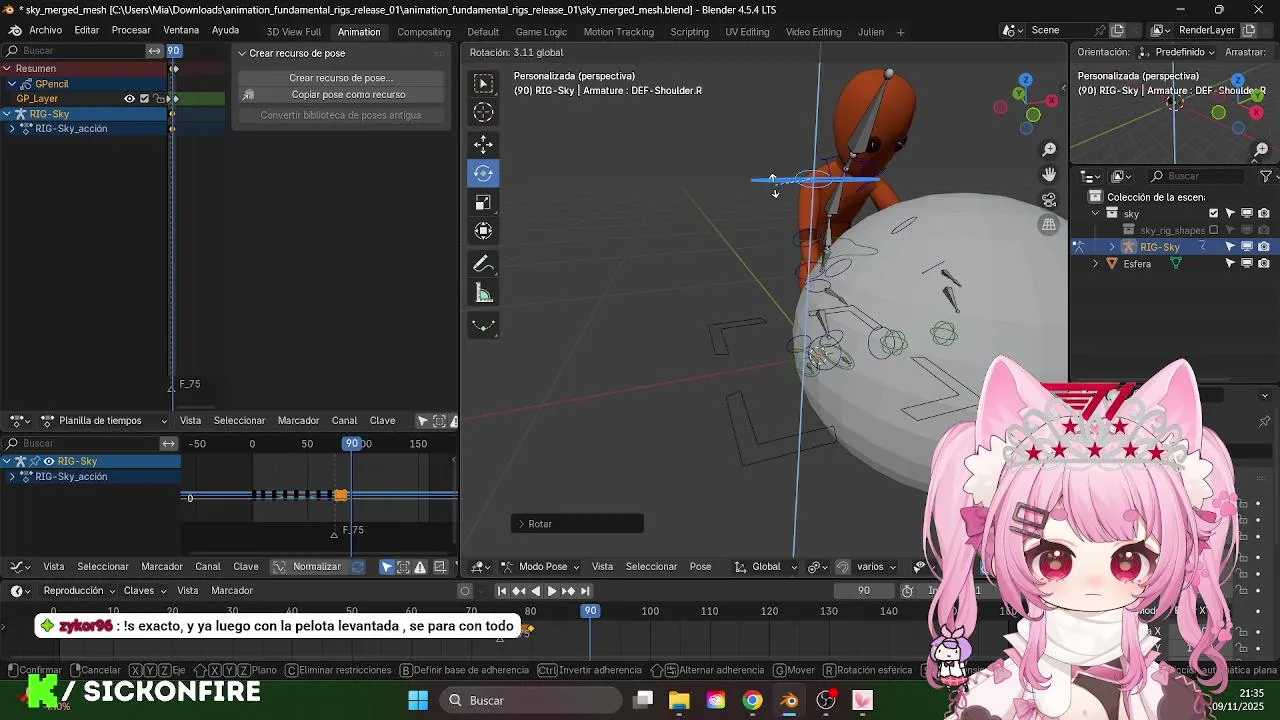Open the Claves dropdown in timeline

pyautogui.click(x=144, y=591)
